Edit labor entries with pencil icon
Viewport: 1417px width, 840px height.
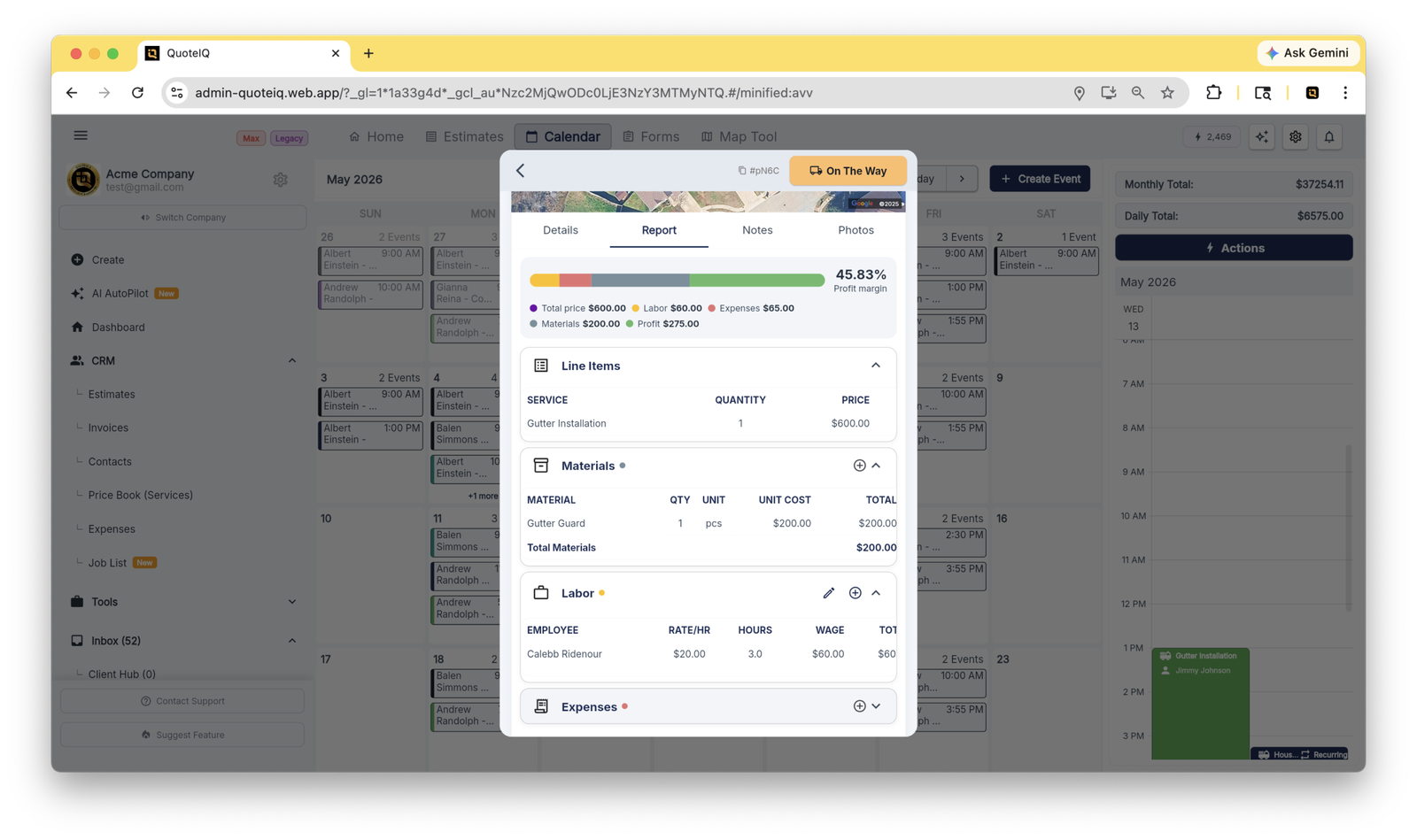[x=828, y=593]
